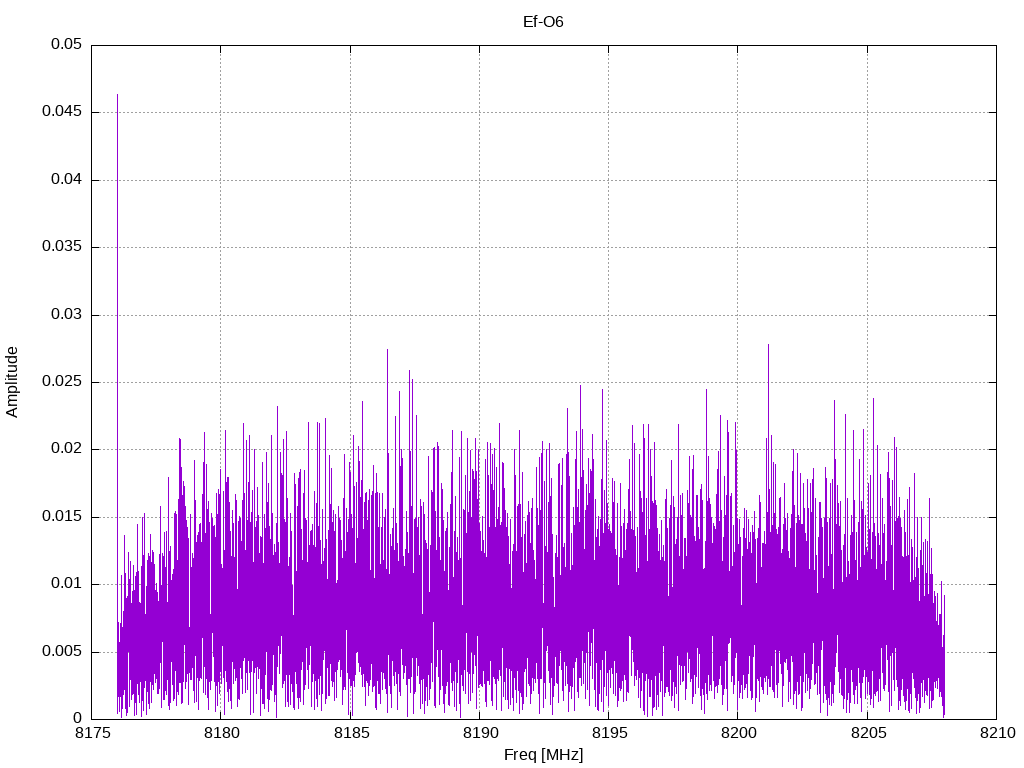Pick the 8190 x-axis tick label
This screenshot has width=1024, height=768.
pyautogui.click(x=479, y=734)
